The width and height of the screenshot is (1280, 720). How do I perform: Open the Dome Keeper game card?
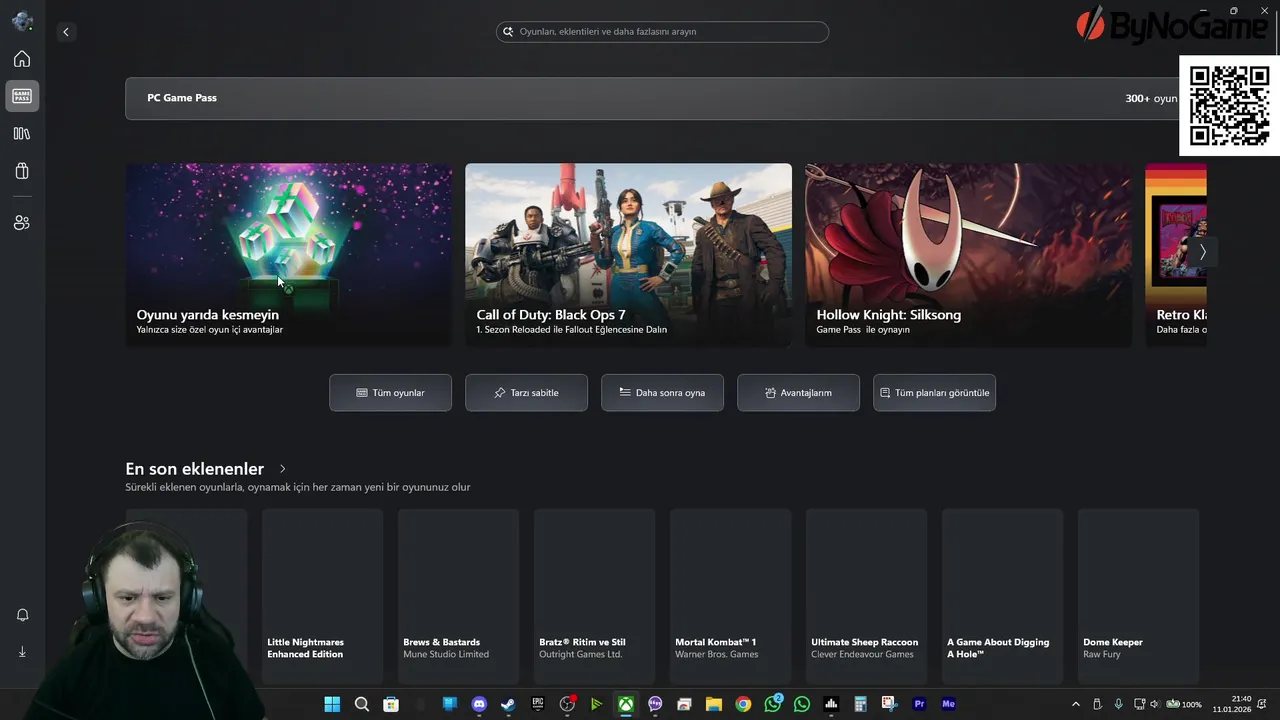coord(1138,596)
